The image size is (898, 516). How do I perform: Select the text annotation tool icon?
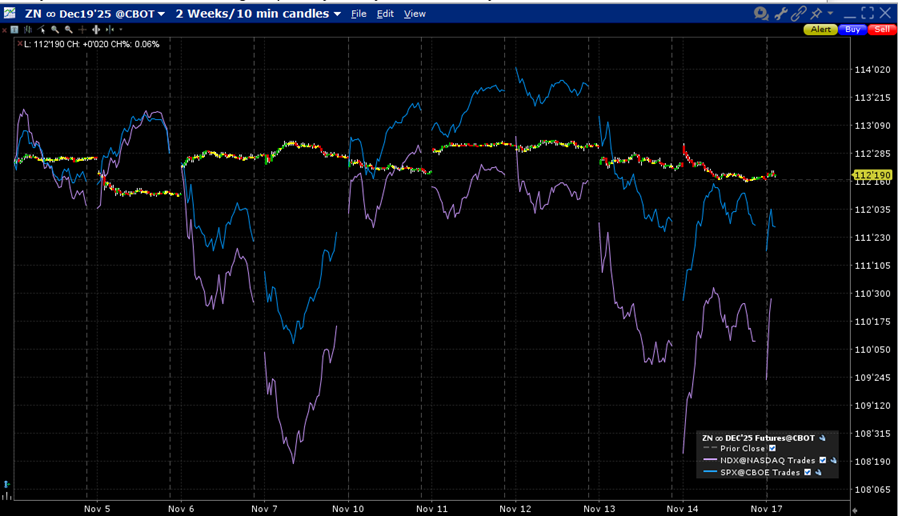click(x=14, y=30)
